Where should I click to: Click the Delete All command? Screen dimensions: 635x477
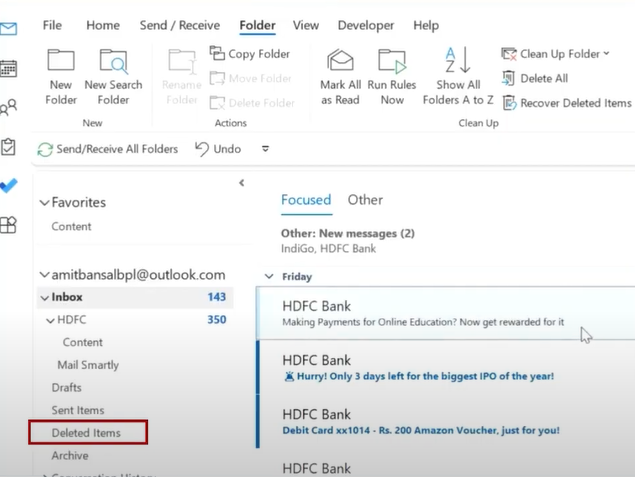point(535,78)
